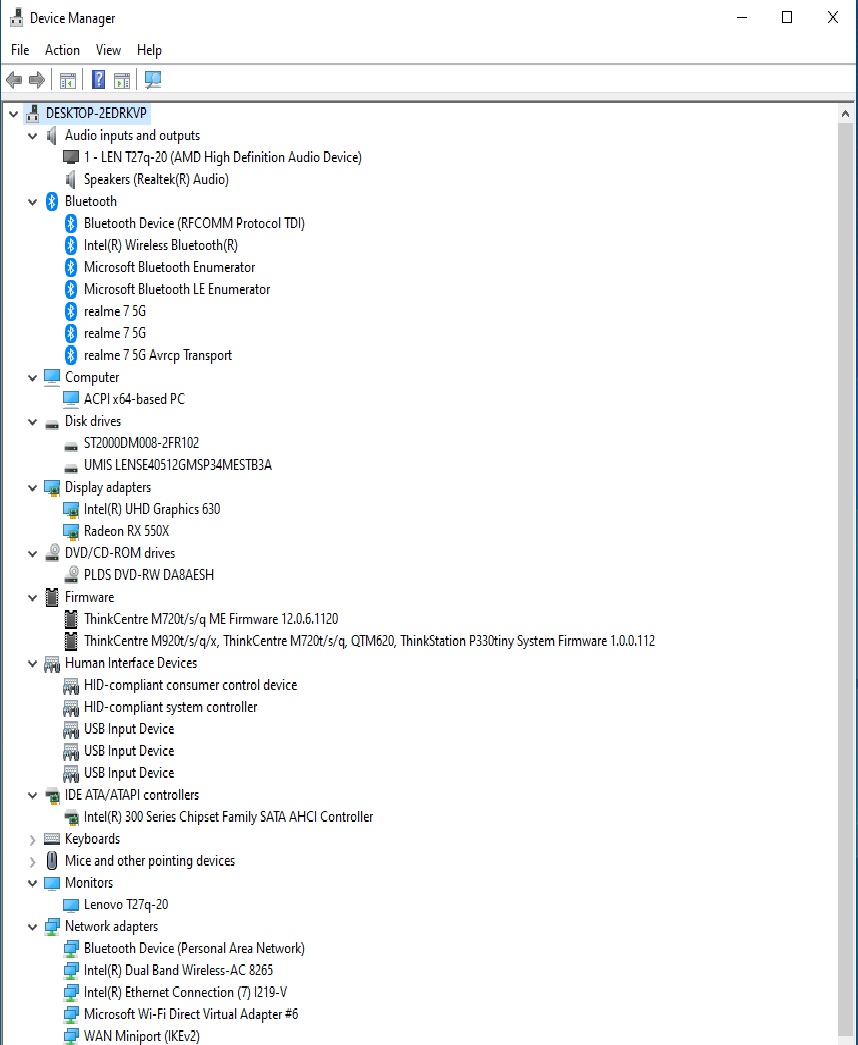
Task: Select HID-compliant system controller
Action: [171, 707]
